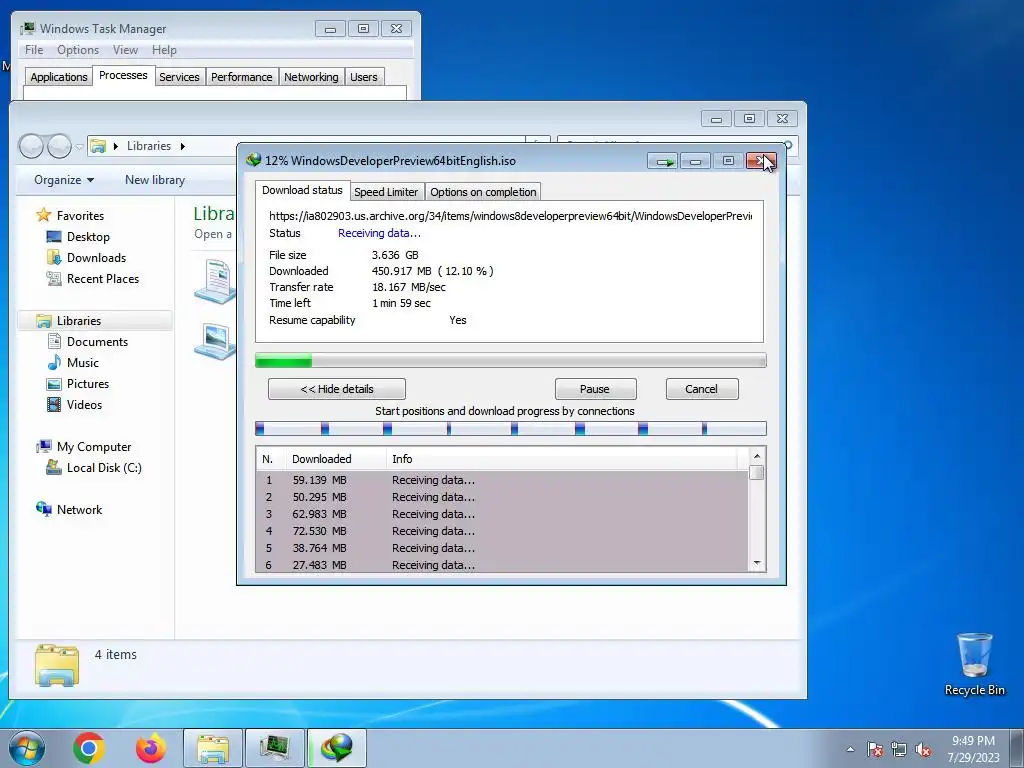The width and height of the screenshot is (1024, 768).
Task: Select connection row with 72.530 MB
Action: click(x=502, y=531)
